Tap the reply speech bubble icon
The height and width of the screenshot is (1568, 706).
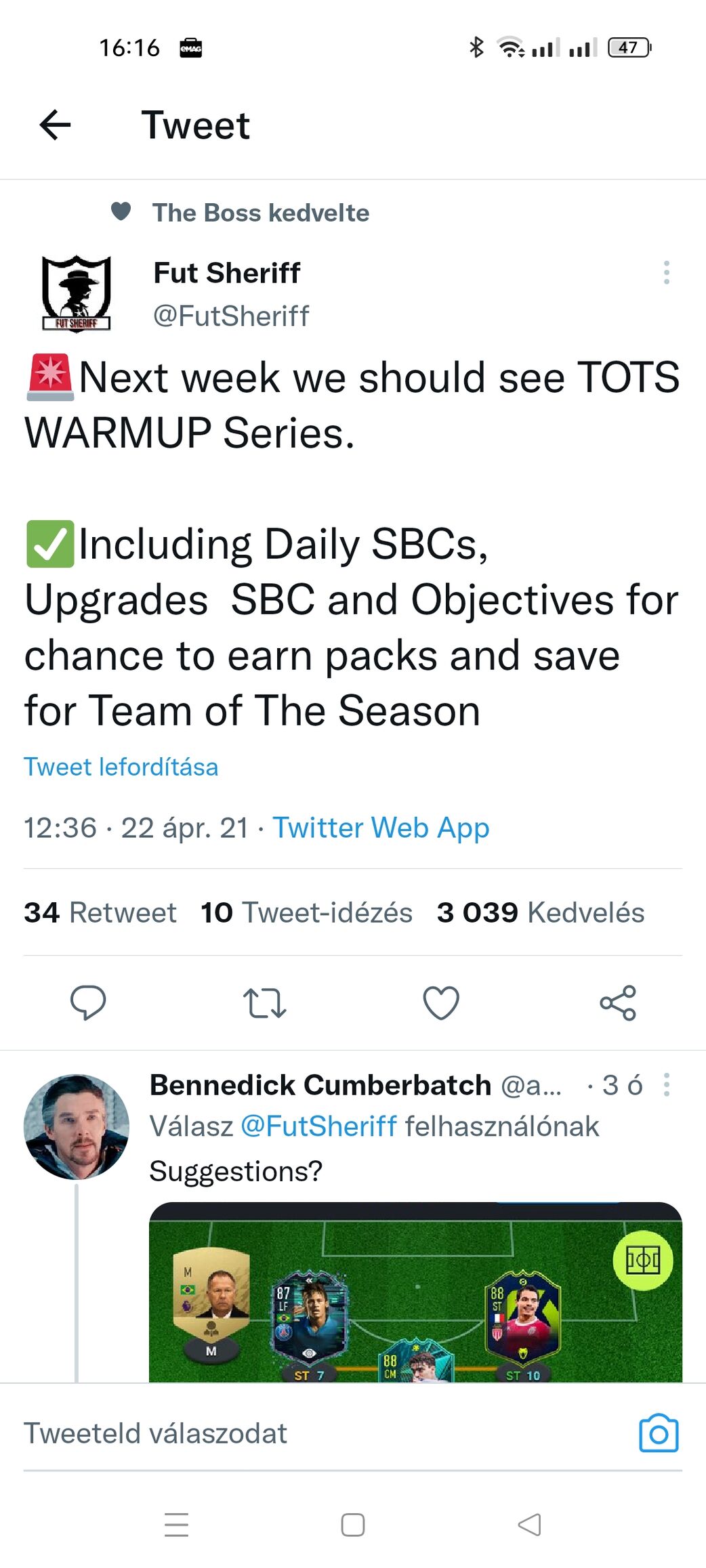coord(88,1002)
